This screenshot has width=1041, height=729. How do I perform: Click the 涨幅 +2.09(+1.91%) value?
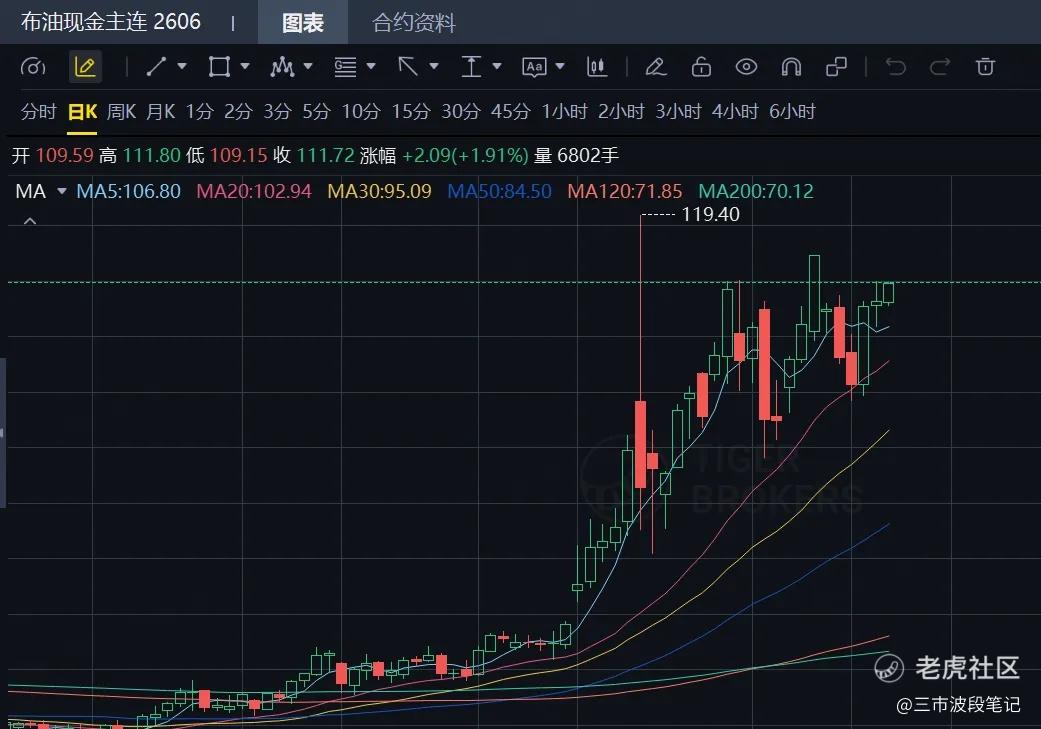444,155
